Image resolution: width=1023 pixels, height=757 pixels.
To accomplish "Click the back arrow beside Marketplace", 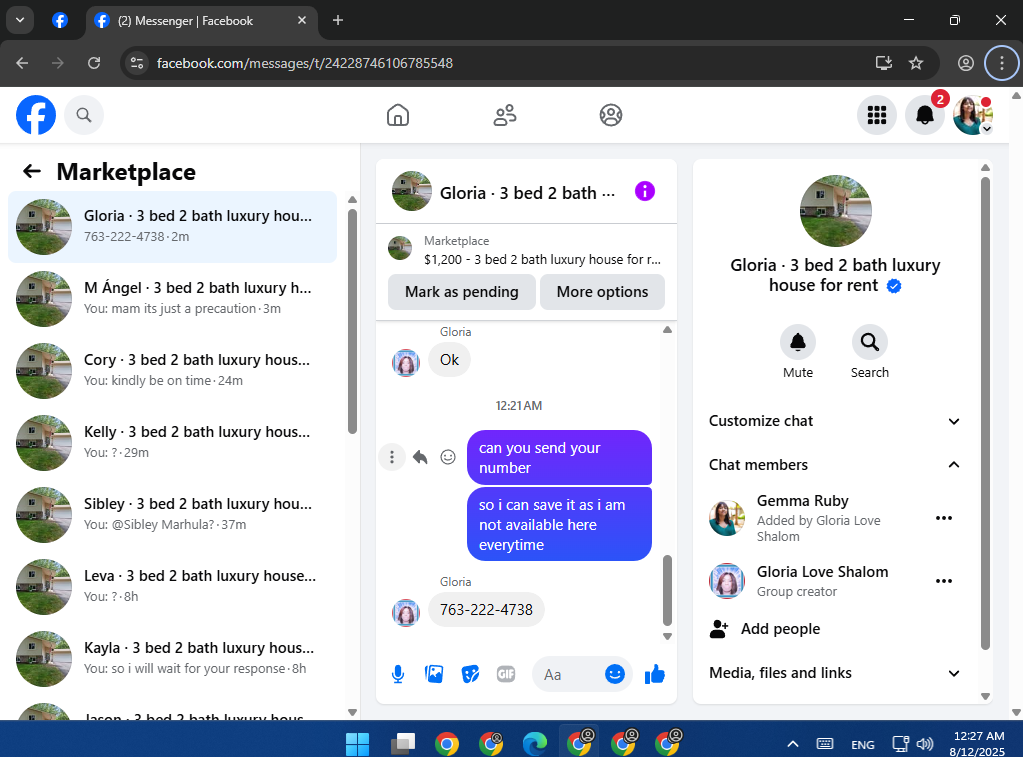I will point(32,171).
